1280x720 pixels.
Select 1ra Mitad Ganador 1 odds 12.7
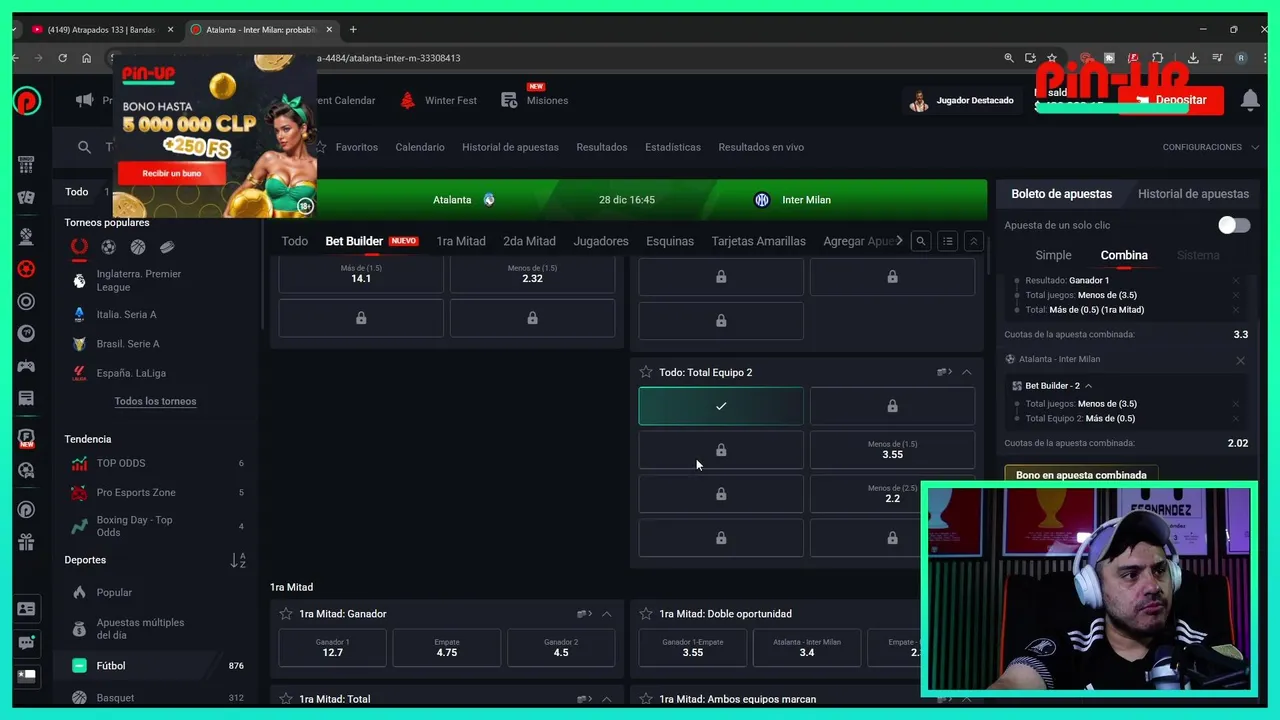[x=333, y=648]
